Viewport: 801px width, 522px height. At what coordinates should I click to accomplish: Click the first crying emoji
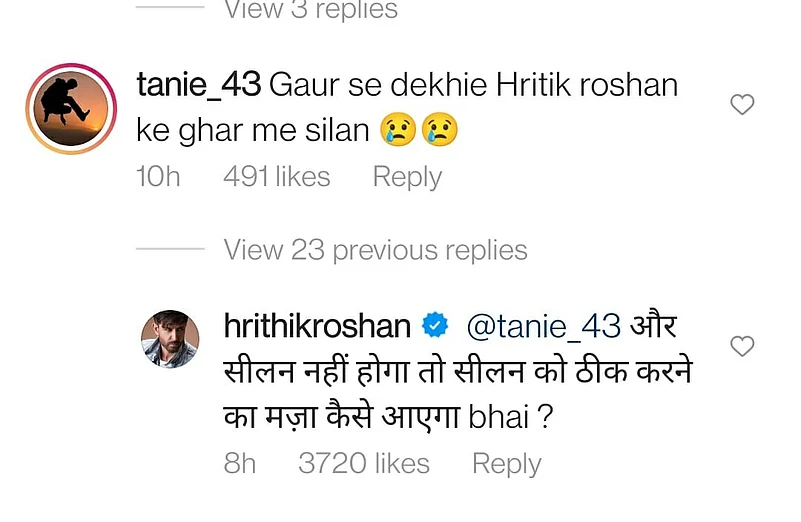tap(399, 132)
